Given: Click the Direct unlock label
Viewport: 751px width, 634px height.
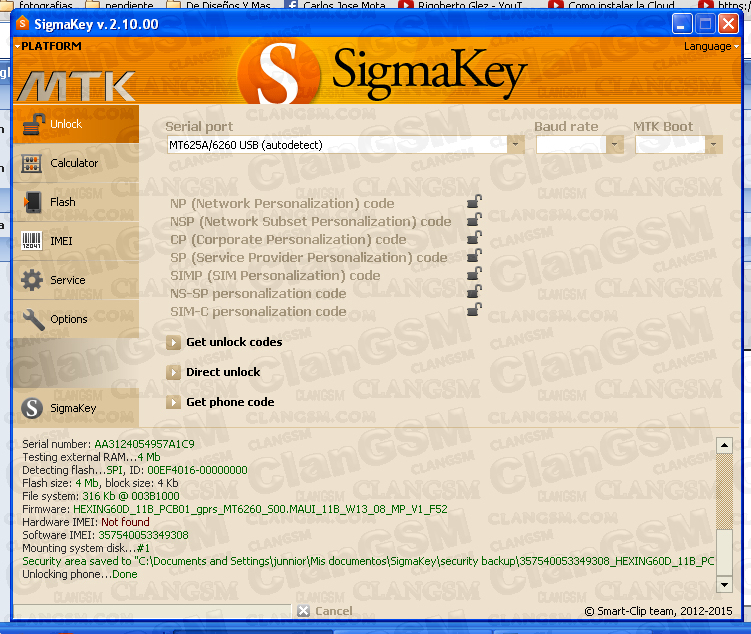Looking at the screenshot, I should (223, 372).
